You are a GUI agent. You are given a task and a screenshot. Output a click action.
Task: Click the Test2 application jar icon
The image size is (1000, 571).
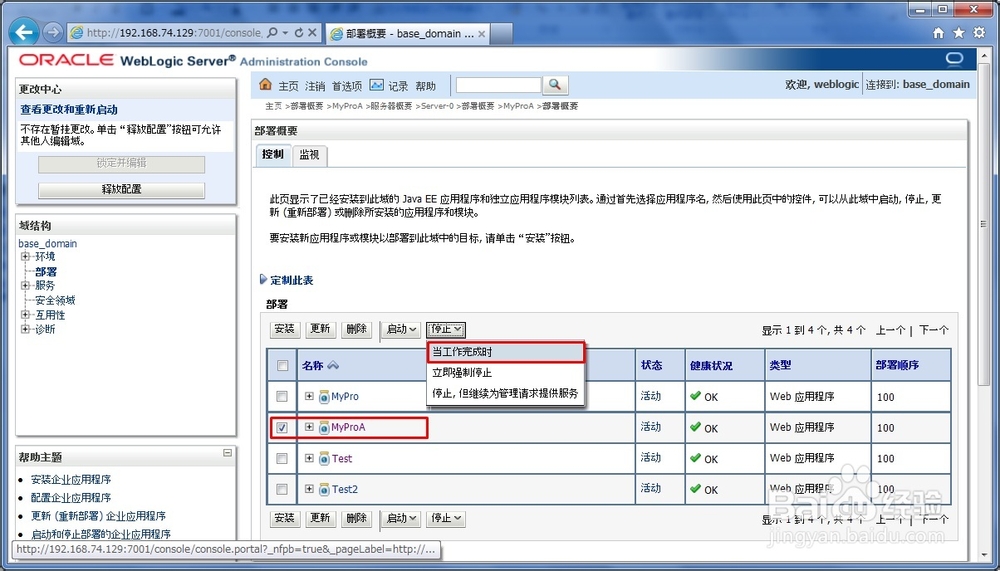point(325,489)
